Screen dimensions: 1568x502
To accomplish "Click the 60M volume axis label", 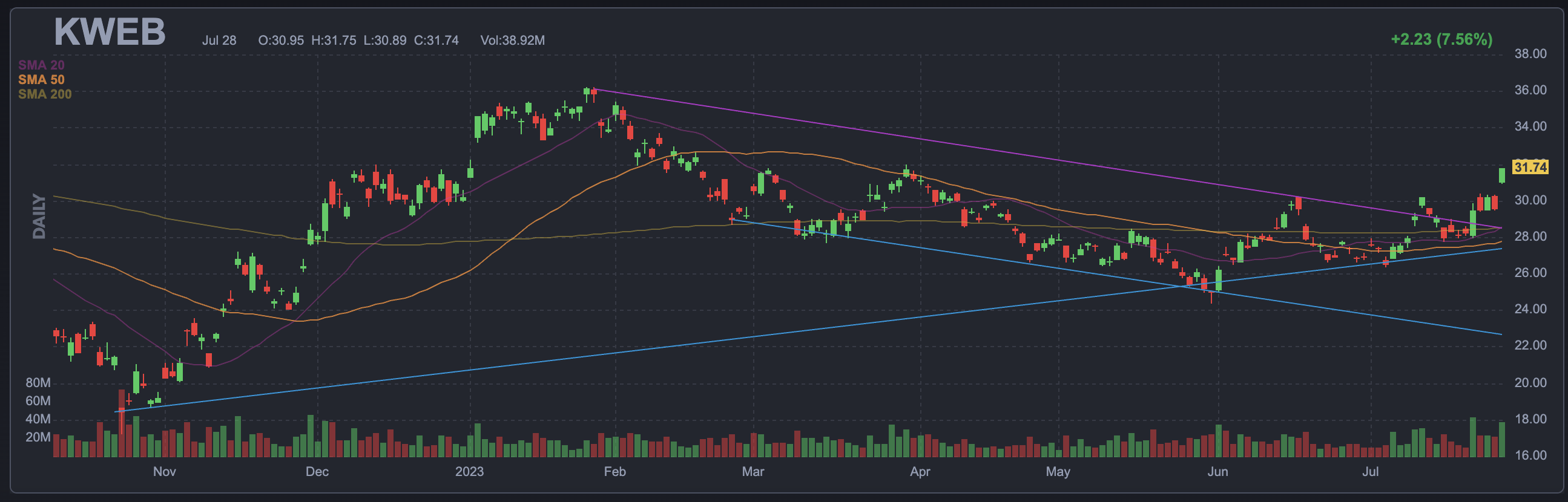I will pyautogui.click(x=38, y=401).
